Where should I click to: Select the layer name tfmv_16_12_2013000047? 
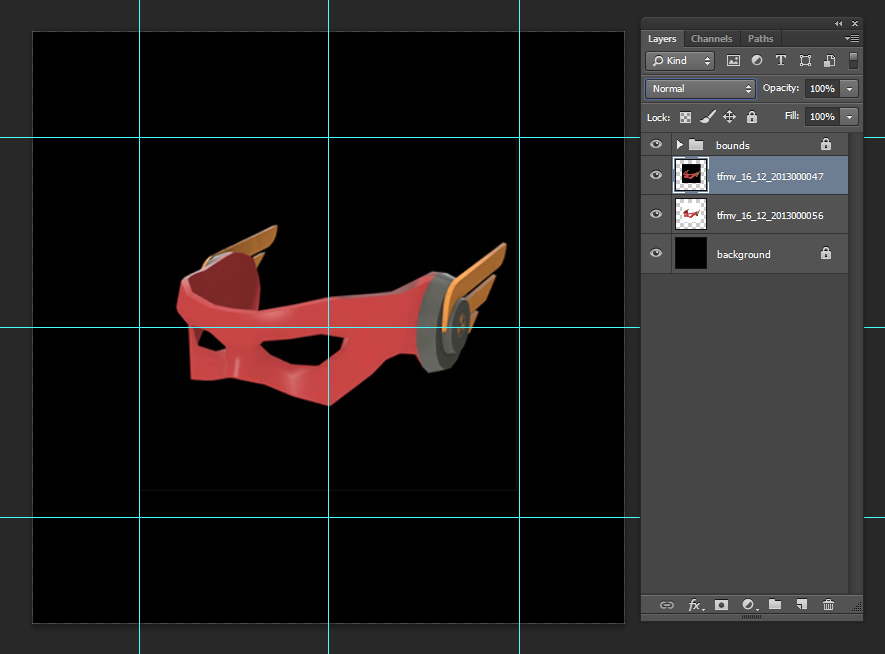click(770, 177)
